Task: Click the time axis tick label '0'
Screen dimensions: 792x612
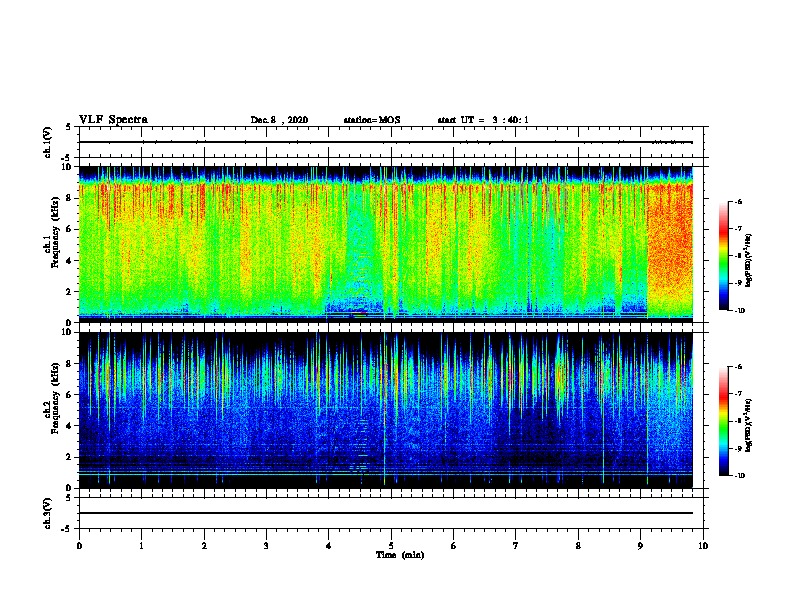Action: click(79, 546)
